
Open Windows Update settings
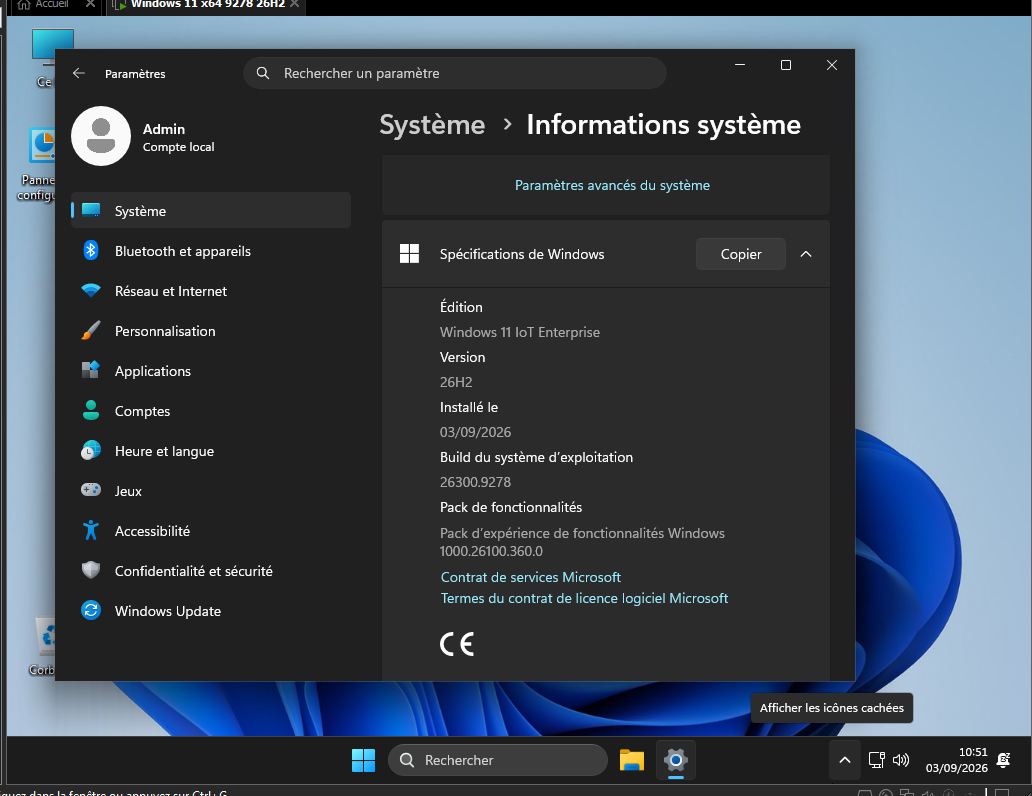point(211,611)
